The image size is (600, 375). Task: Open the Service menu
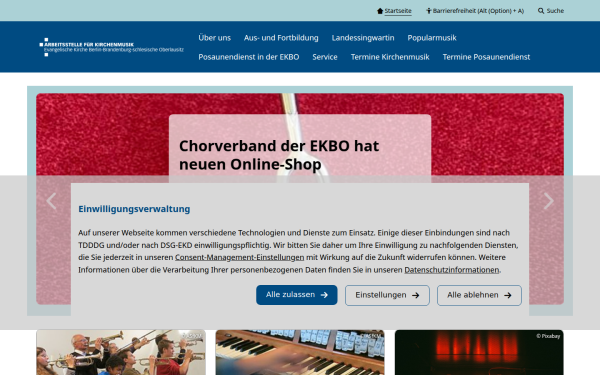click(325, 57)
